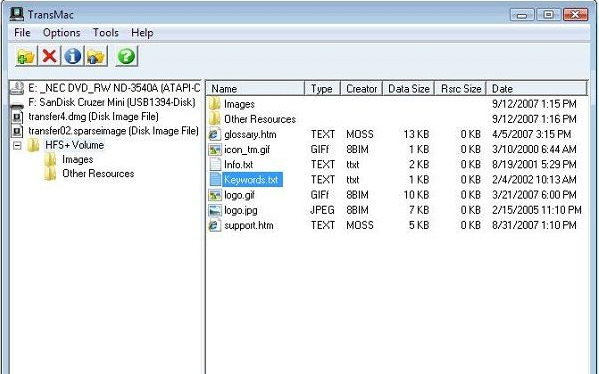Click the green help question mark icon

[x=126, y=57]
